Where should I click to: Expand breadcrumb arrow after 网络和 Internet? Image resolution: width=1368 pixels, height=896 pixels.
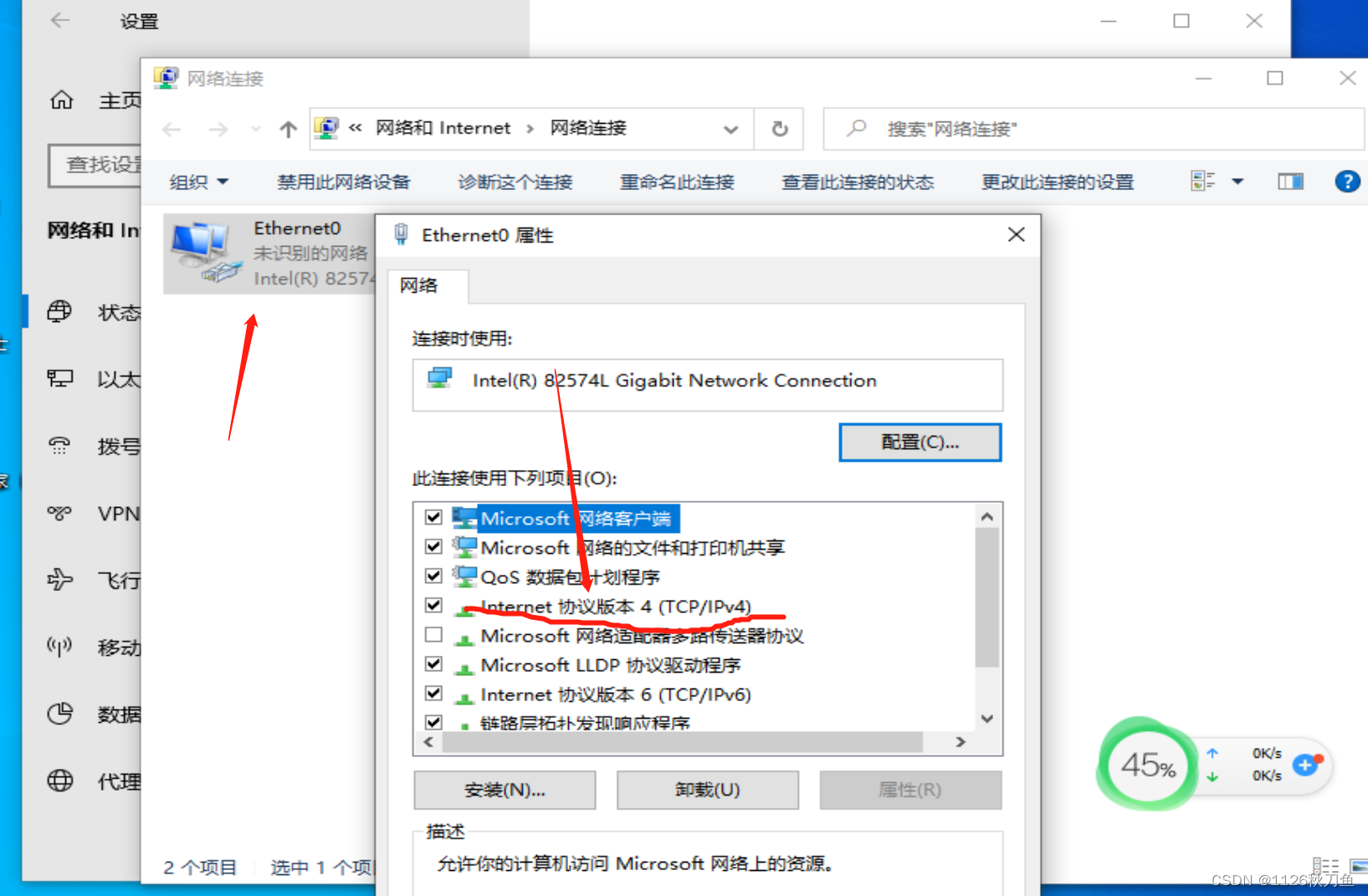click(530, 129)
